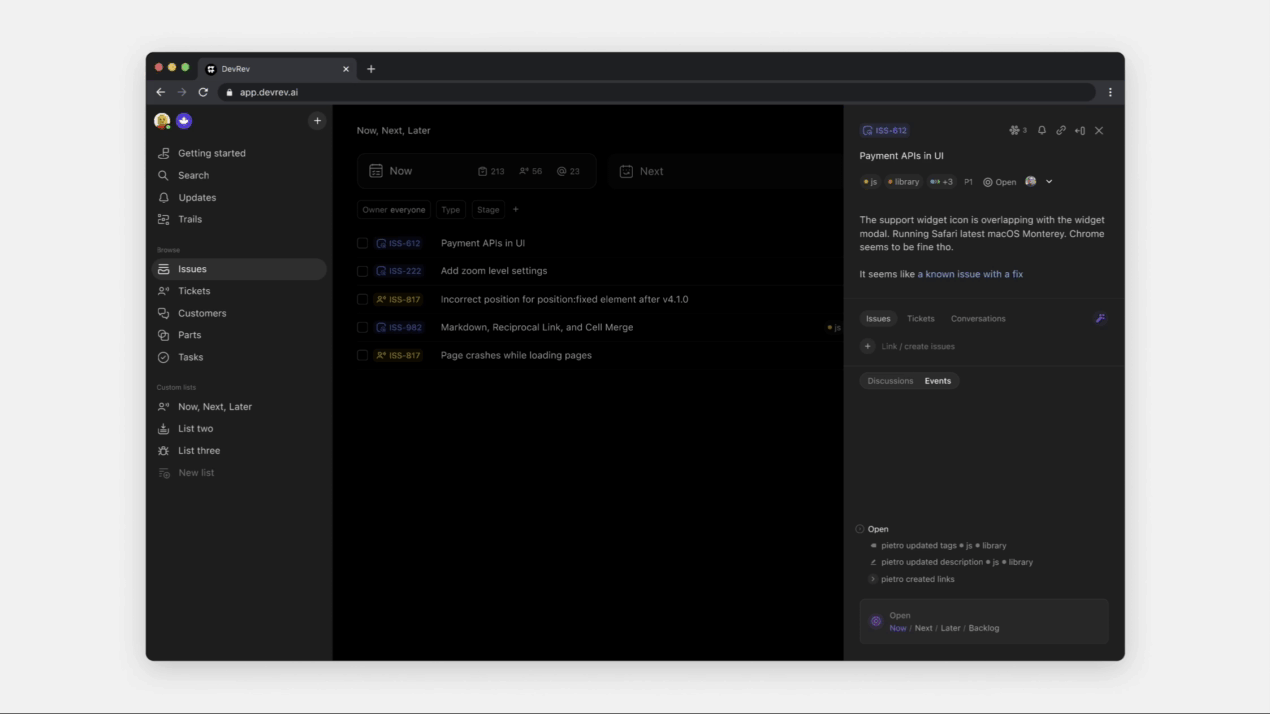Click the plus button atop sidebar
The width and height of the screenshot is (1270, 714).
[317, 121]
